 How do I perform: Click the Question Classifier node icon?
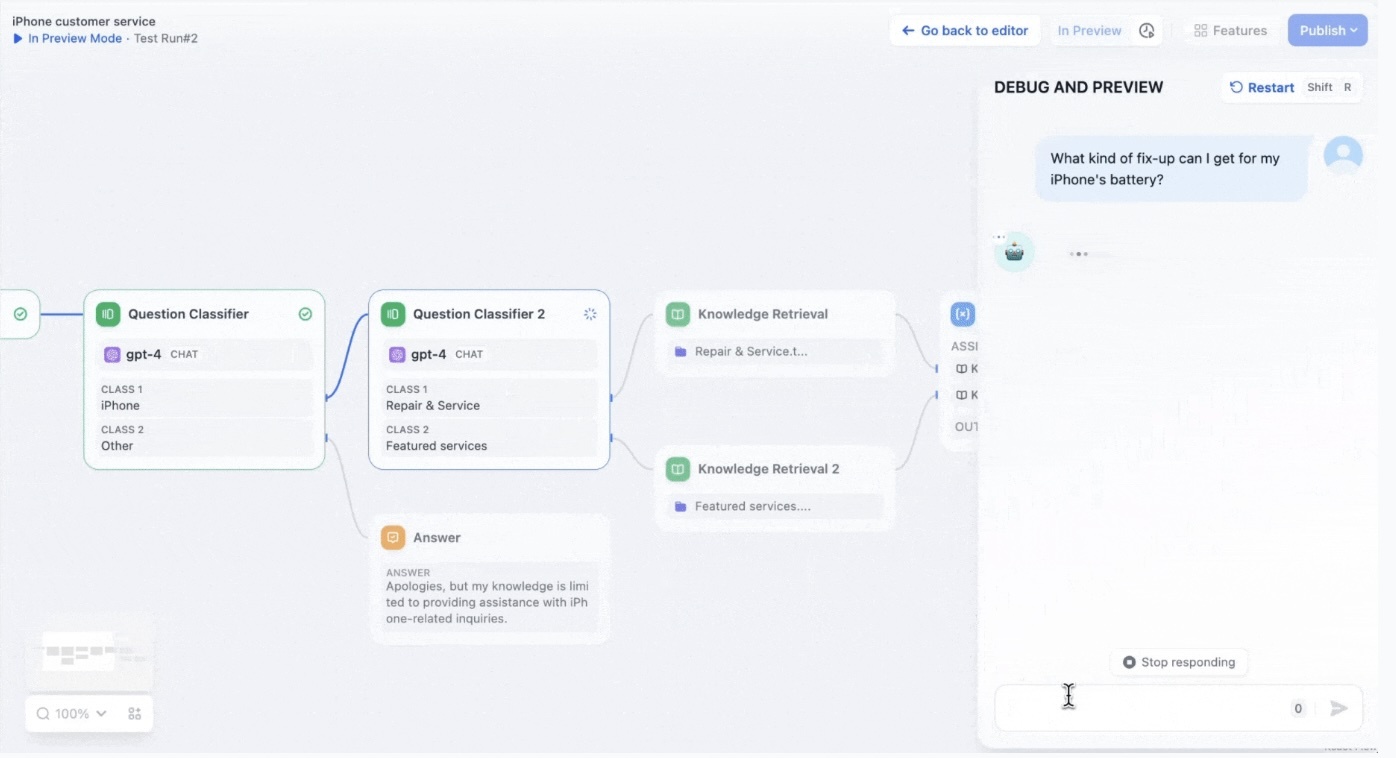(x=108, y=314)
